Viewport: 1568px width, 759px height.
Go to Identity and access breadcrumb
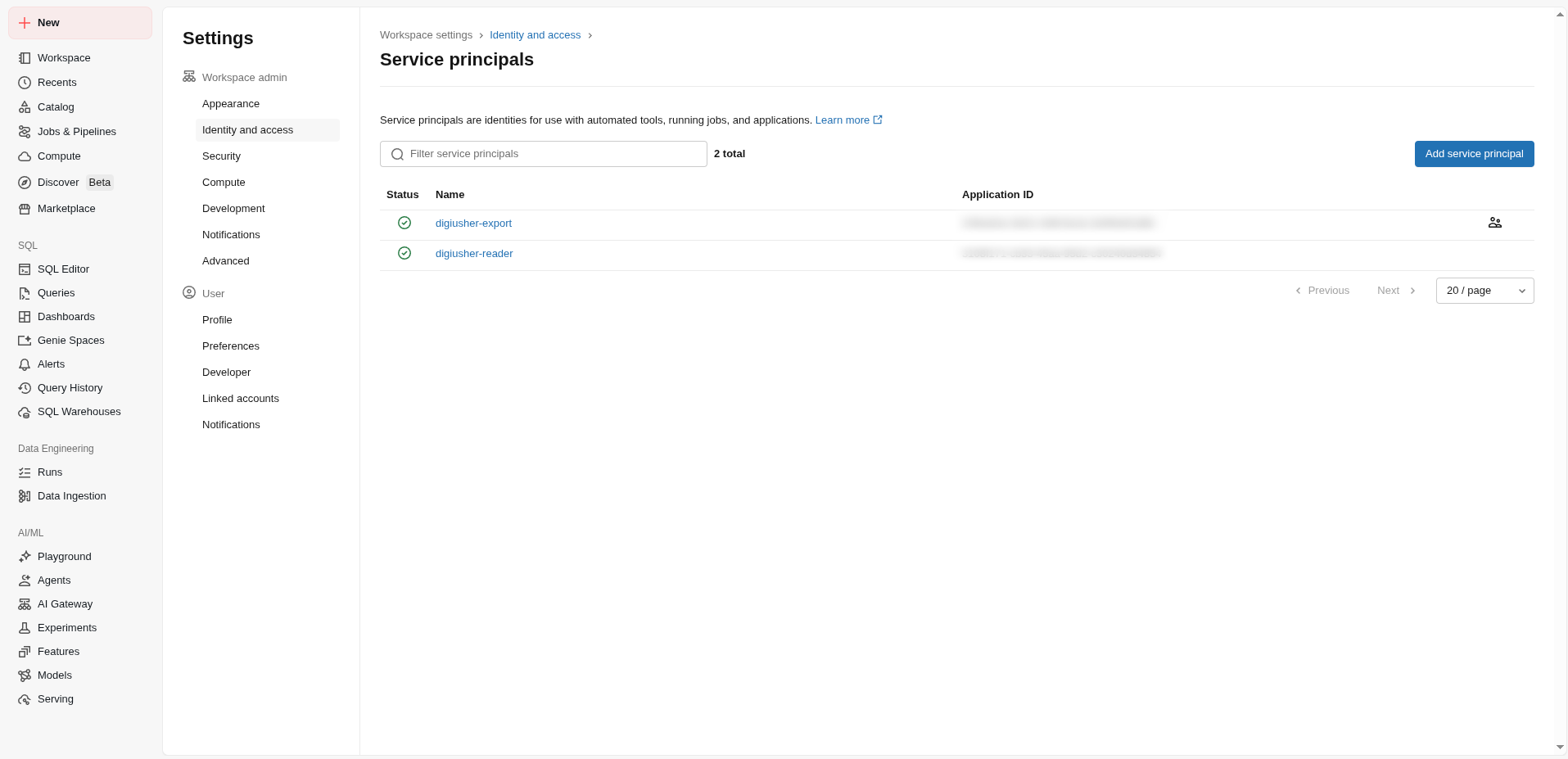click(535, 35)
